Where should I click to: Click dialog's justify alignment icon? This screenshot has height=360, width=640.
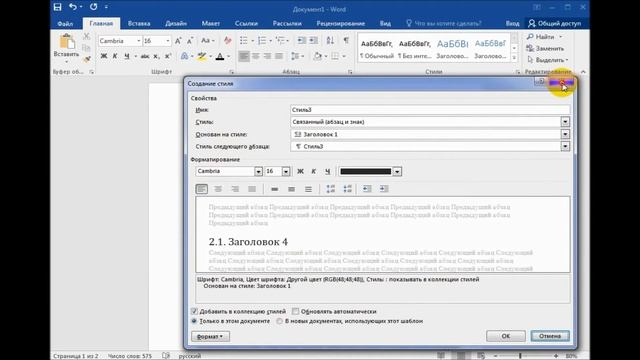pyautogui.click(x=252, y=189)
